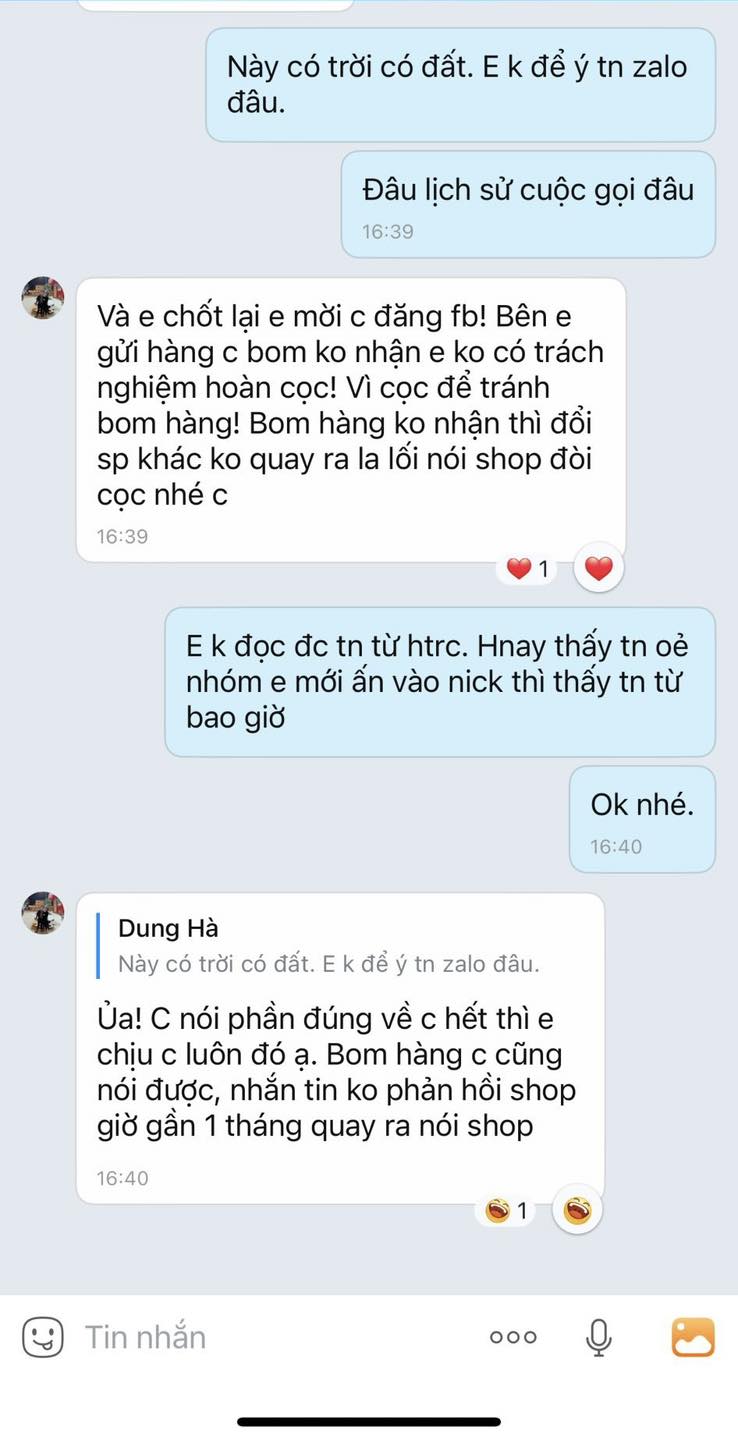Tap heart reaction button on shop message

pyautogui.click(x=598, y=569)
